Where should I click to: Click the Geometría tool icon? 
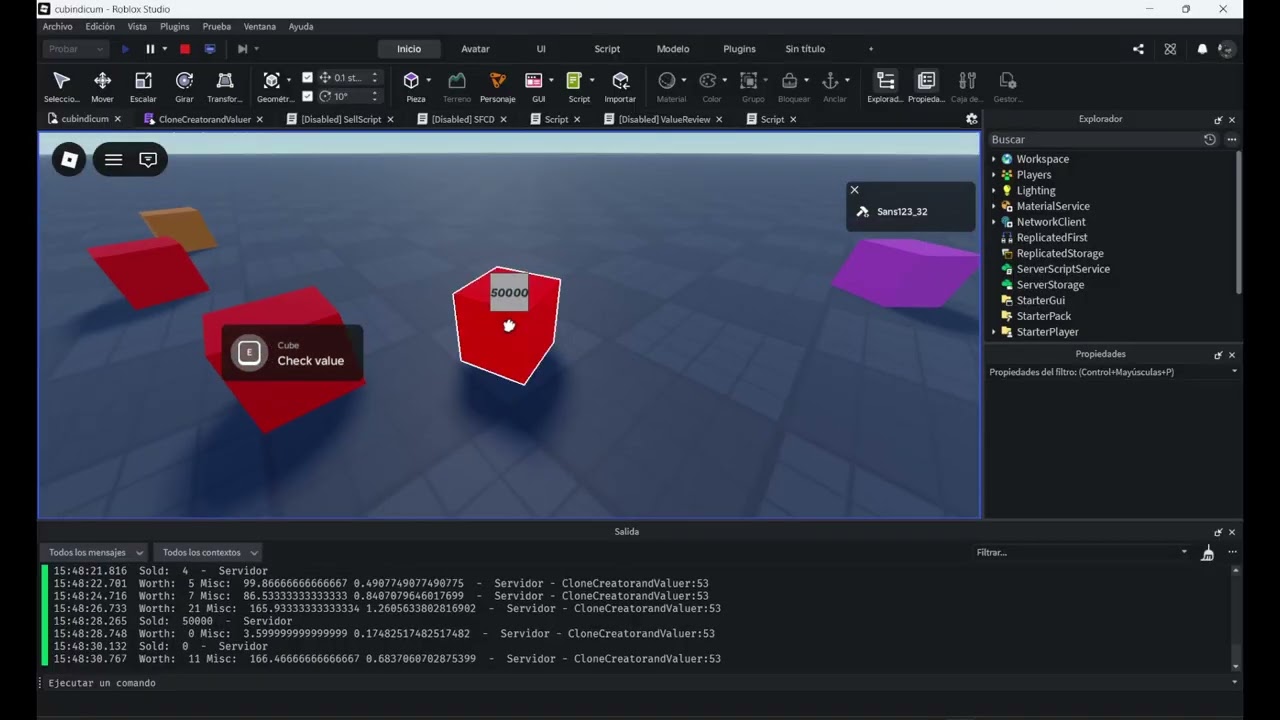click(271, 81)
